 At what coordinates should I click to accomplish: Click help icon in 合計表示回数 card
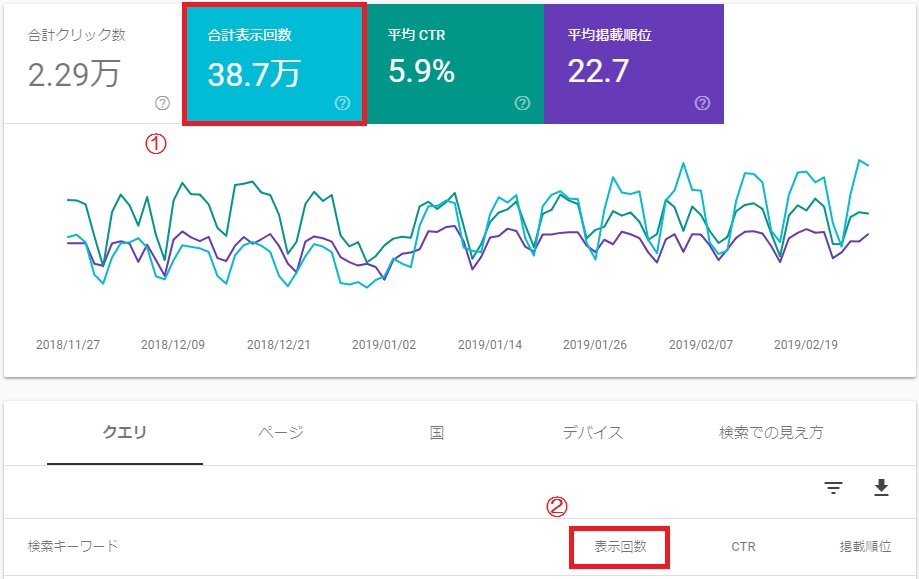tap(343, 103)
